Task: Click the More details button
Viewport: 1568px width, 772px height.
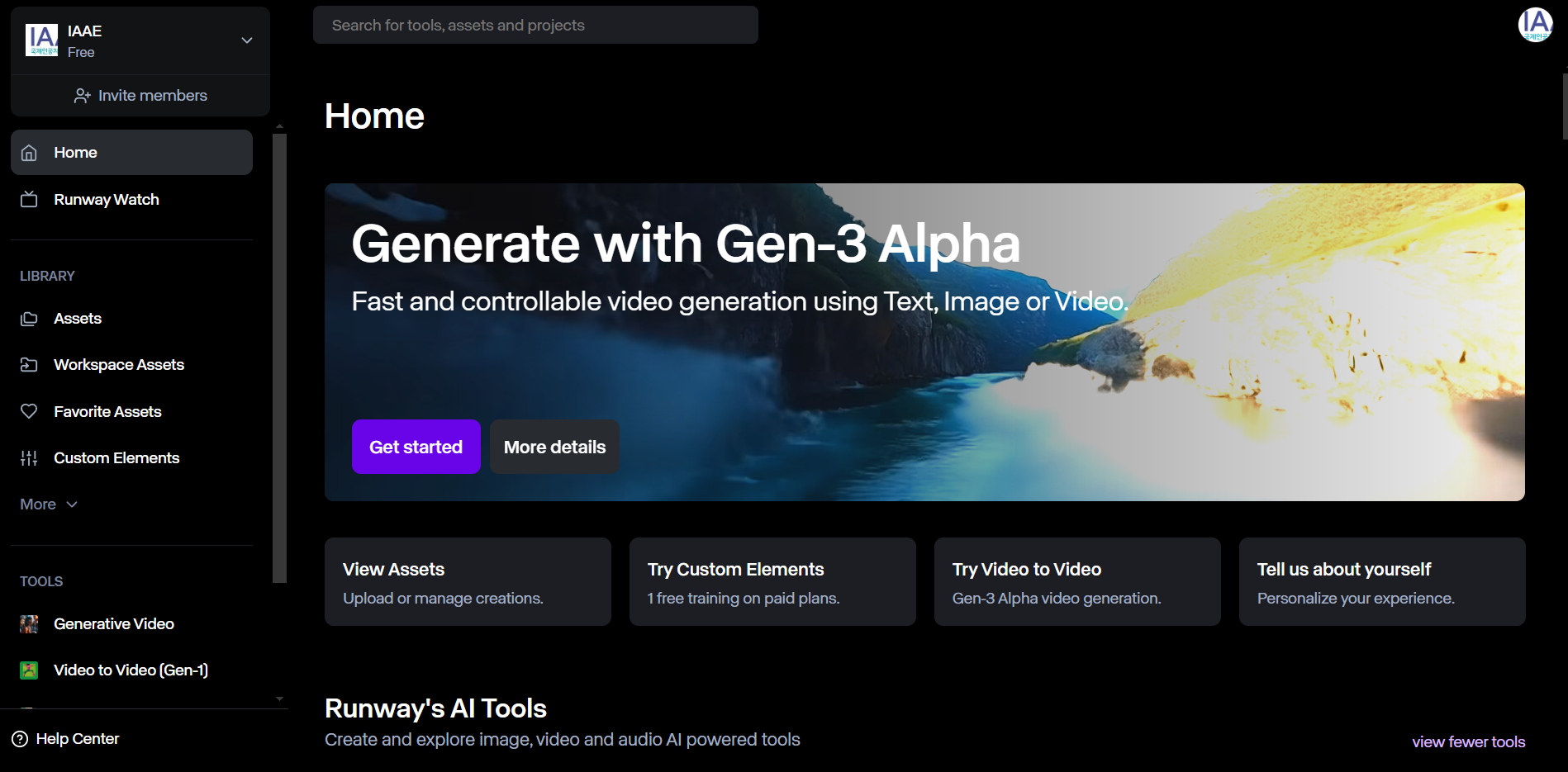Action: (554, 447)
